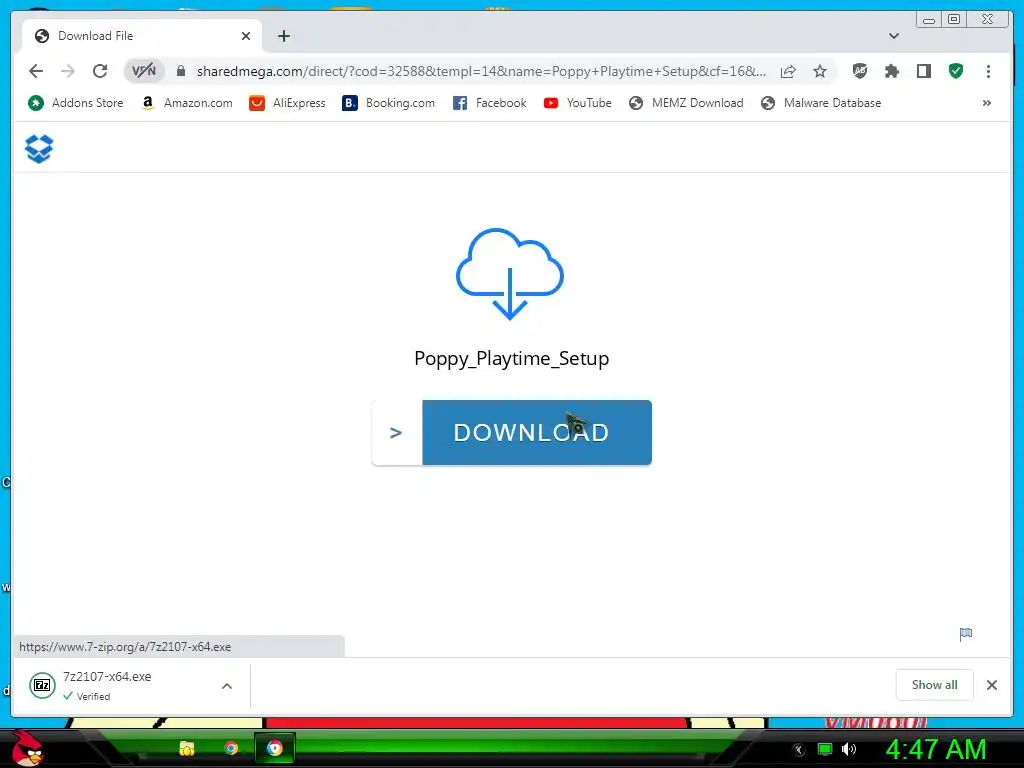
Task: Open the Addons Store bookmark
Action: (x=75, y=103)
